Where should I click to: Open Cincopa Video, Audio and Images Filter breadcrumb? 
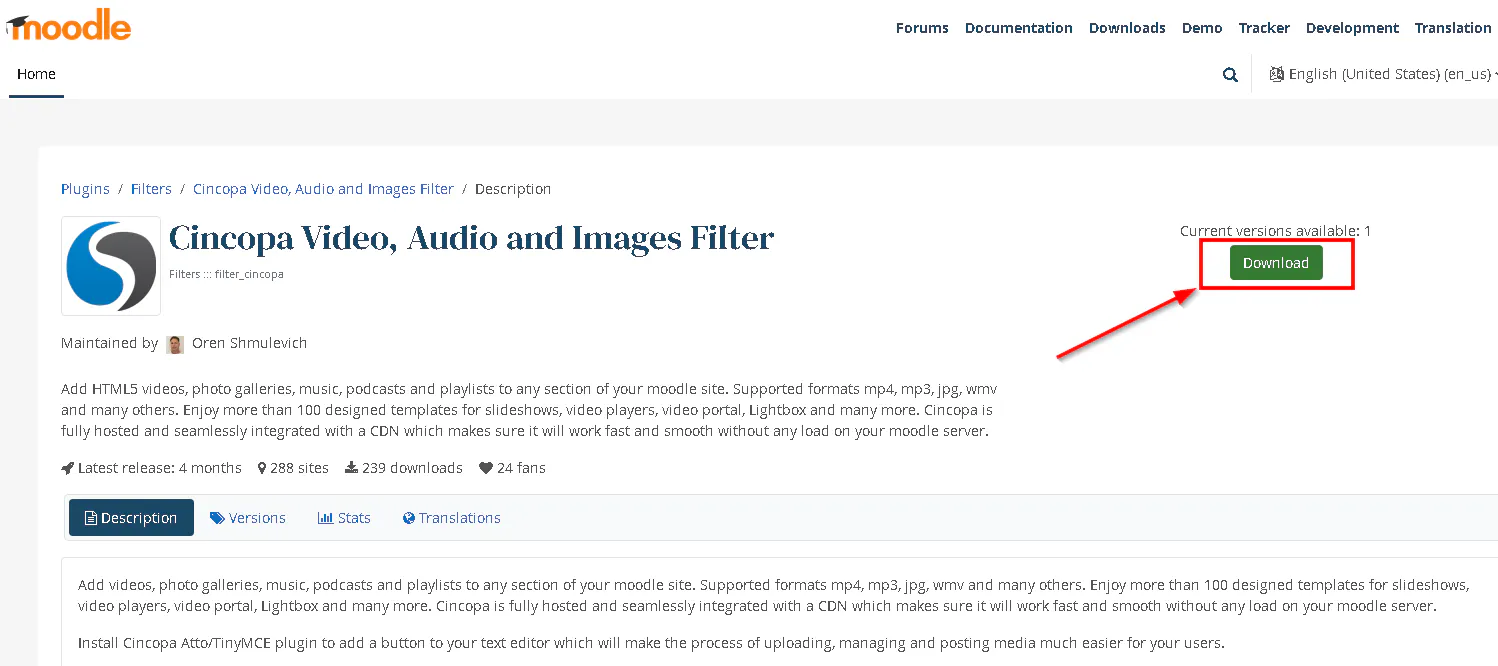(x=323, y=189)
